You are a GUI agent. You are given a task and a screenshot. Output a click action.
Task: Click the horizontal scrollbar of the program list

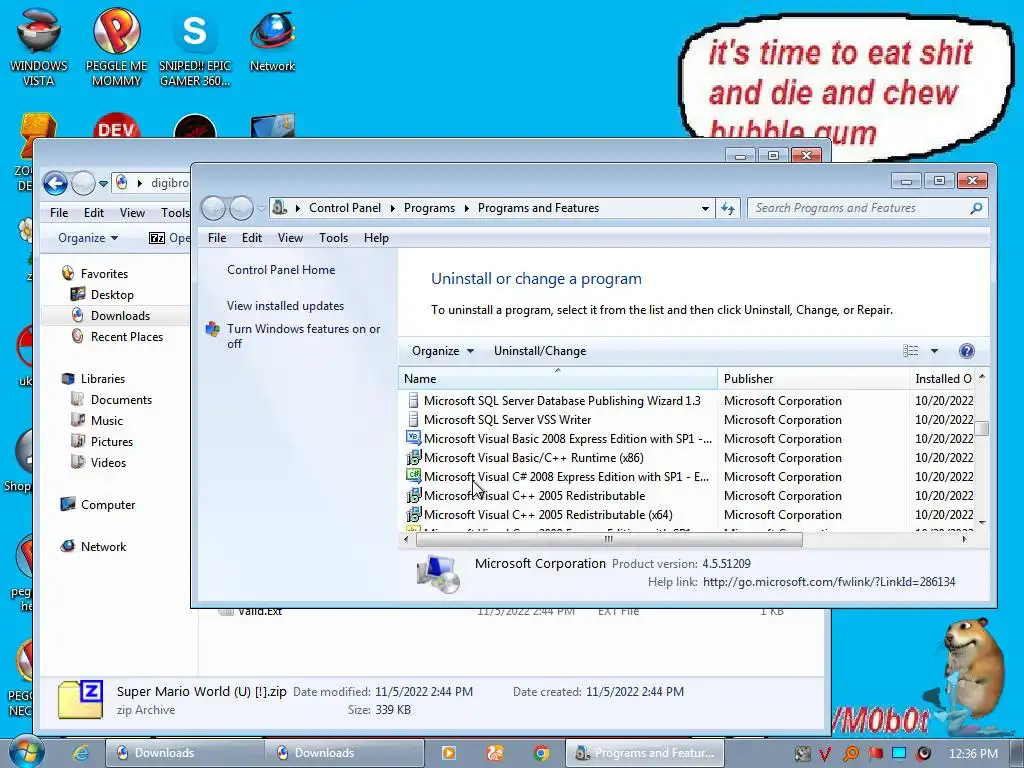point(609,539)
